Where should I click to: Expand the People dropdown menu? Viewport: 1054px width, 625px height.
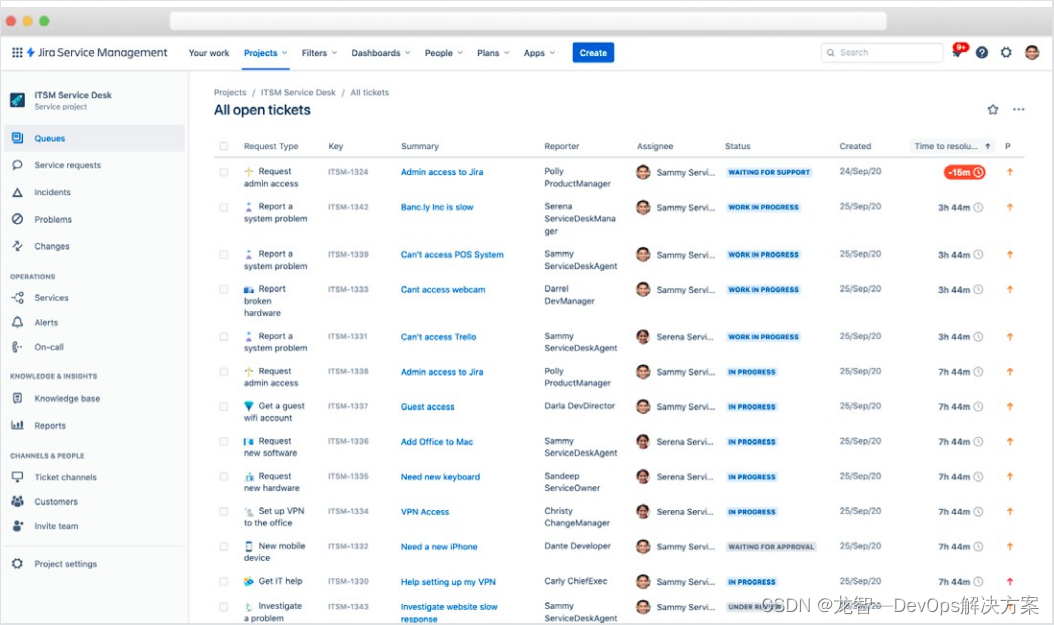click(444, 53)
